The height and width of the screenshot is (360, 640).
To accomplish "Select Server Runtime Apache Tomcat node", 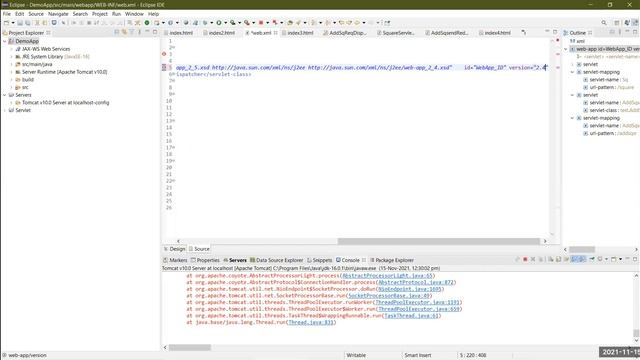I will [x=64, y=72].
